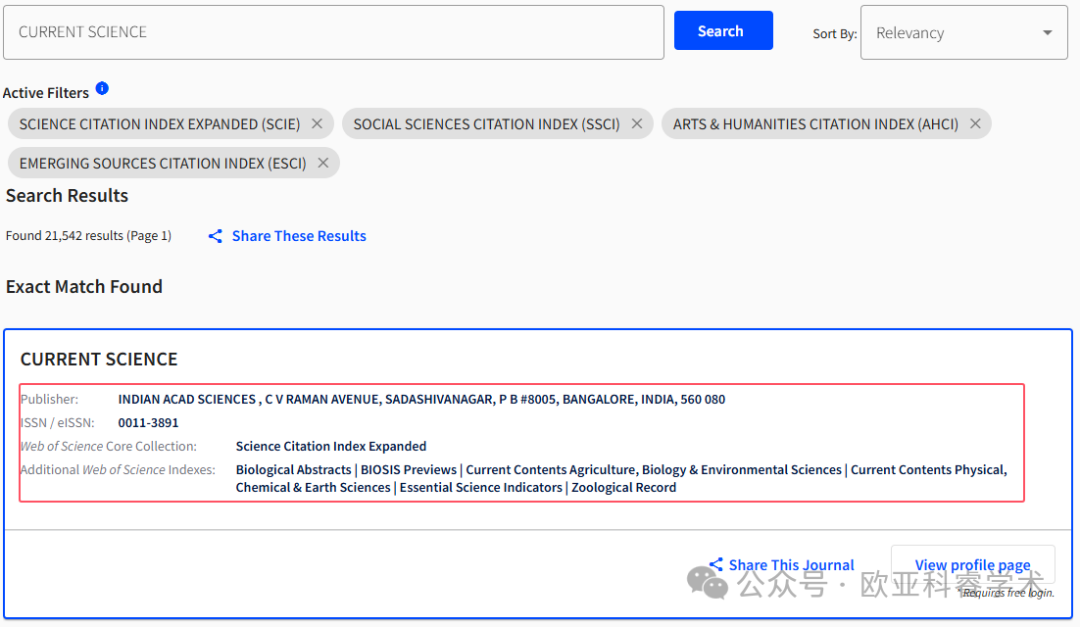
Task: Click the Science Citation Index Expanded text
Action: click(x=331, y=446)
